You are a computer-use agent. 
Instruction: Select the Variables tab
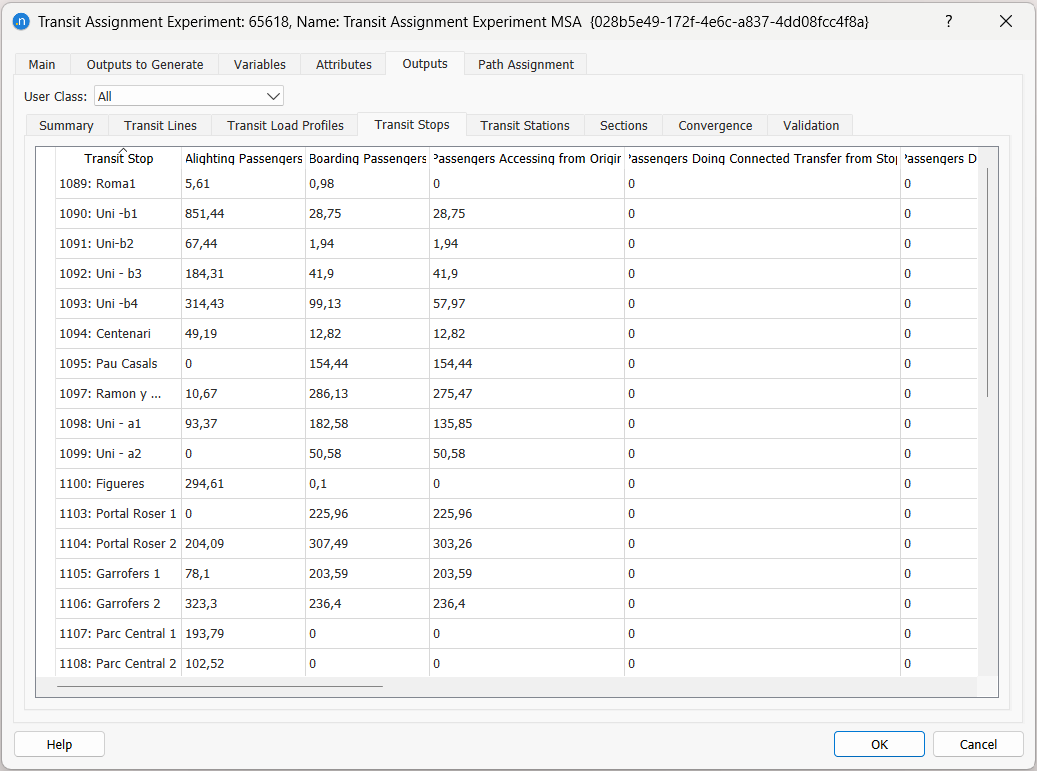click(259, 63)
